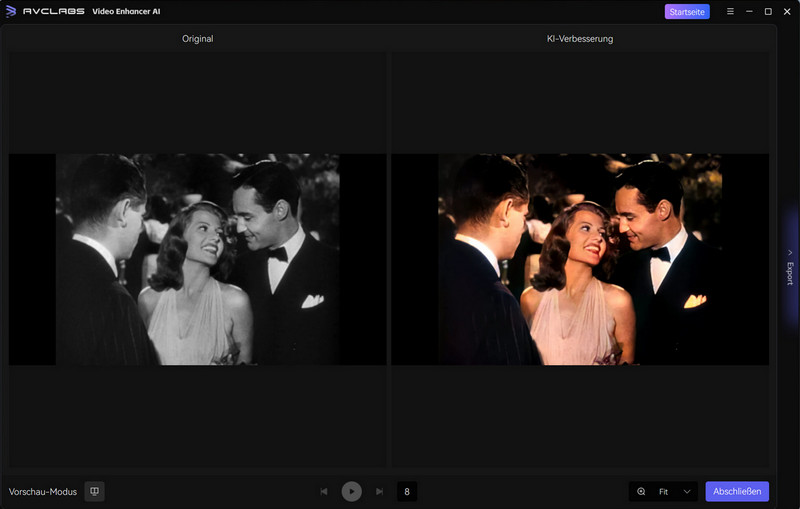Click the frame number field showing 8
Viewport: 800px width, 509px height.
coord(407,492)
